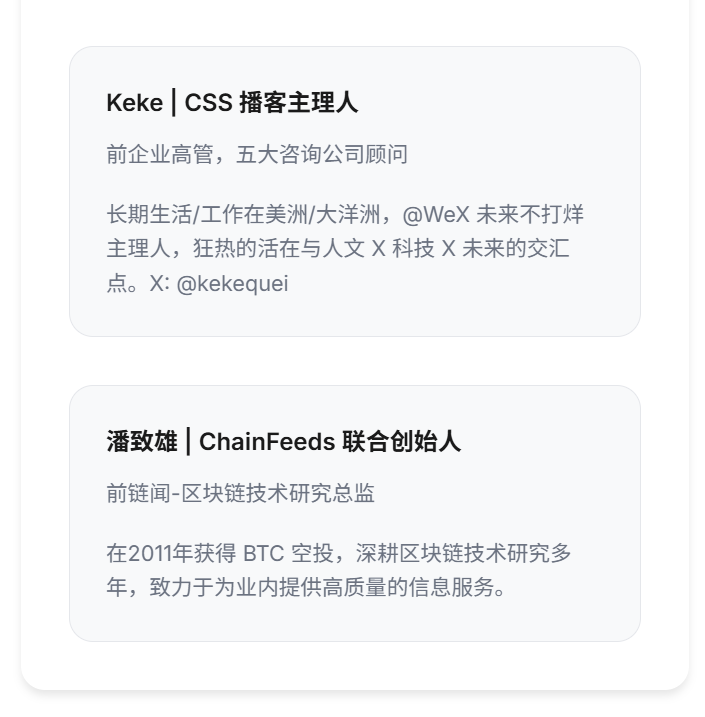The image size is (705, 717).
Task: Click the name "潘致雄" in the second card
Action: click(142, 441)
